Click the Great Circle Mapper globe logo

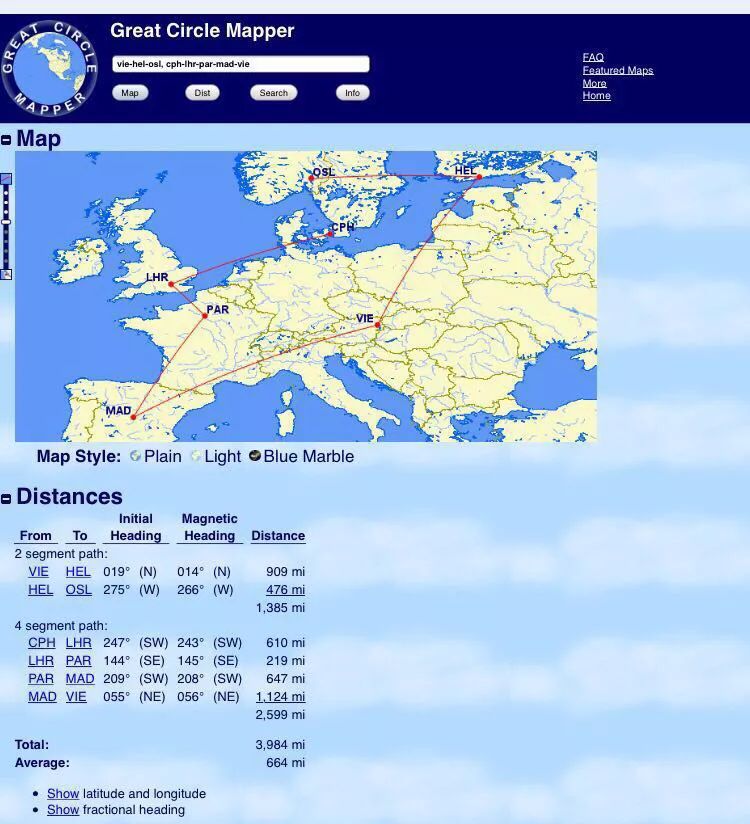coord(48,68)
